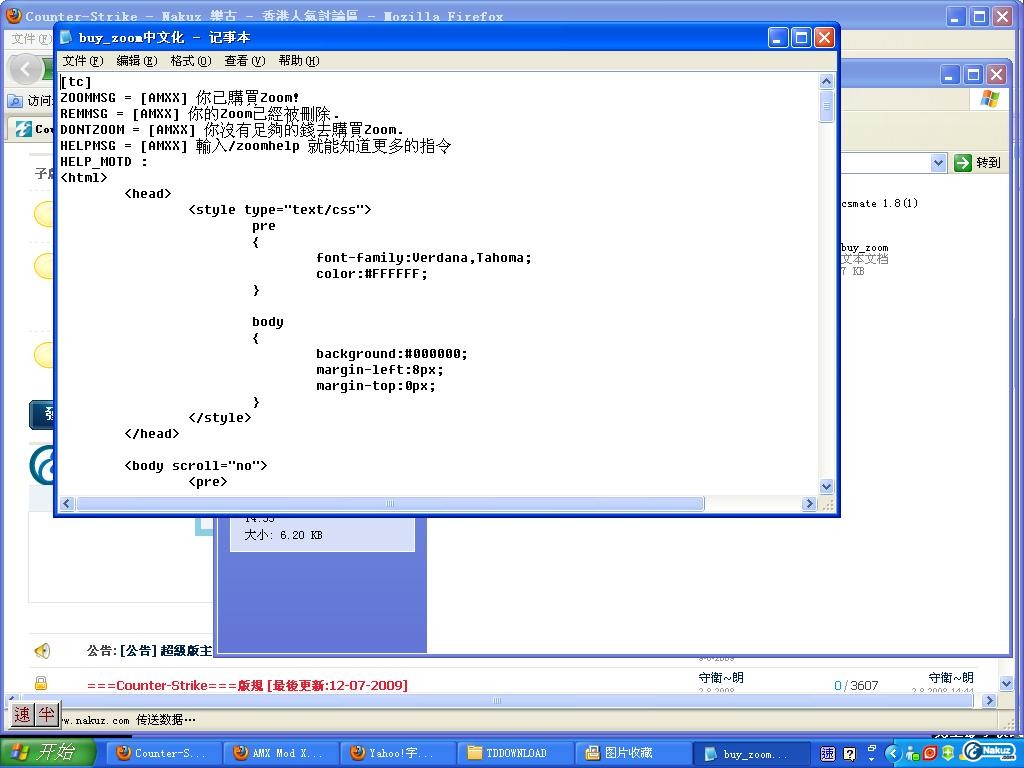The height and width of the screenshot is (768, 1024).
Task: Click the ZOOMMSG line in Notepad
Action: tap(180, 98)
